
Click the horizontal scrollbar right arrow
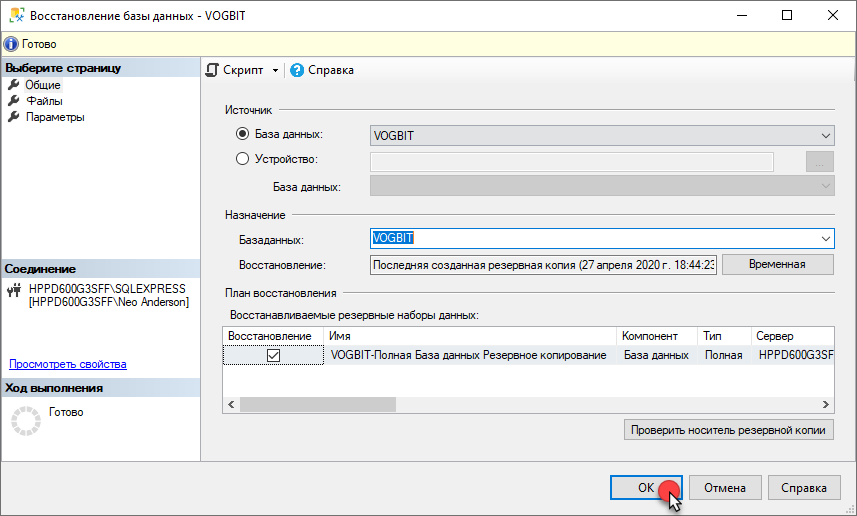pos(825,404)
